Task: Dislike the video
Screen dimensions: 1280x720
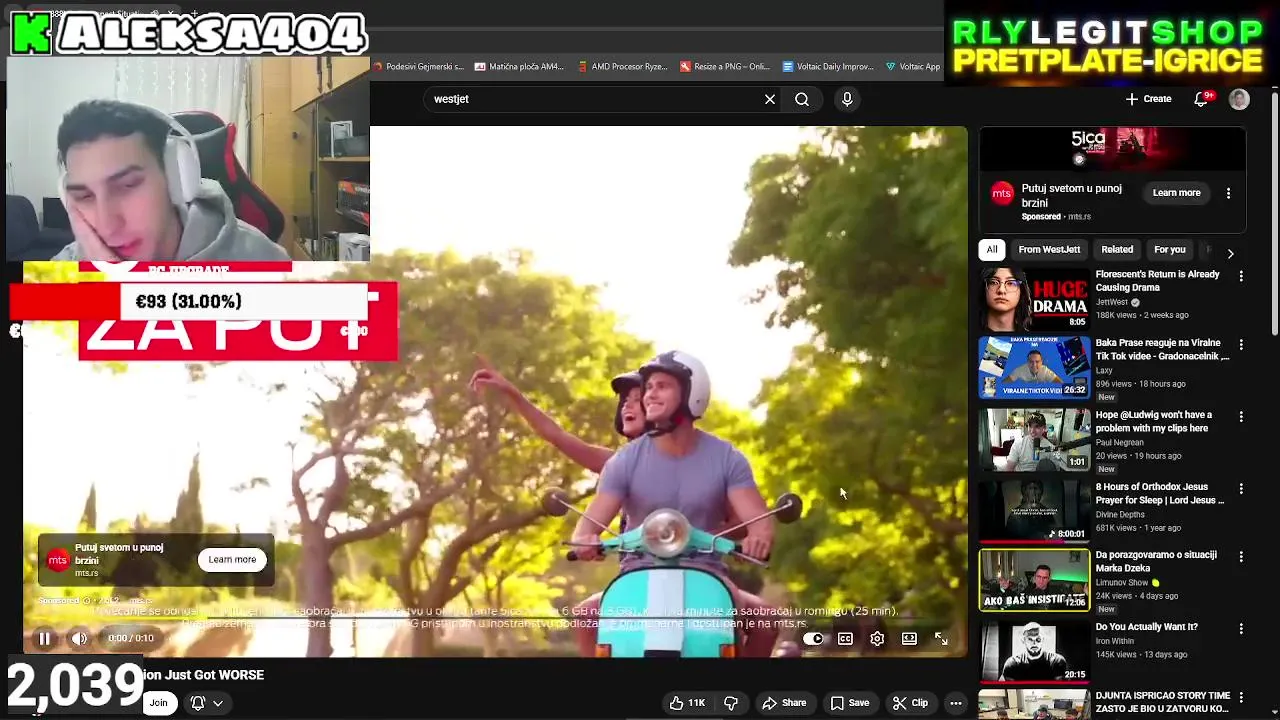Action: click(x=731, y=703)
